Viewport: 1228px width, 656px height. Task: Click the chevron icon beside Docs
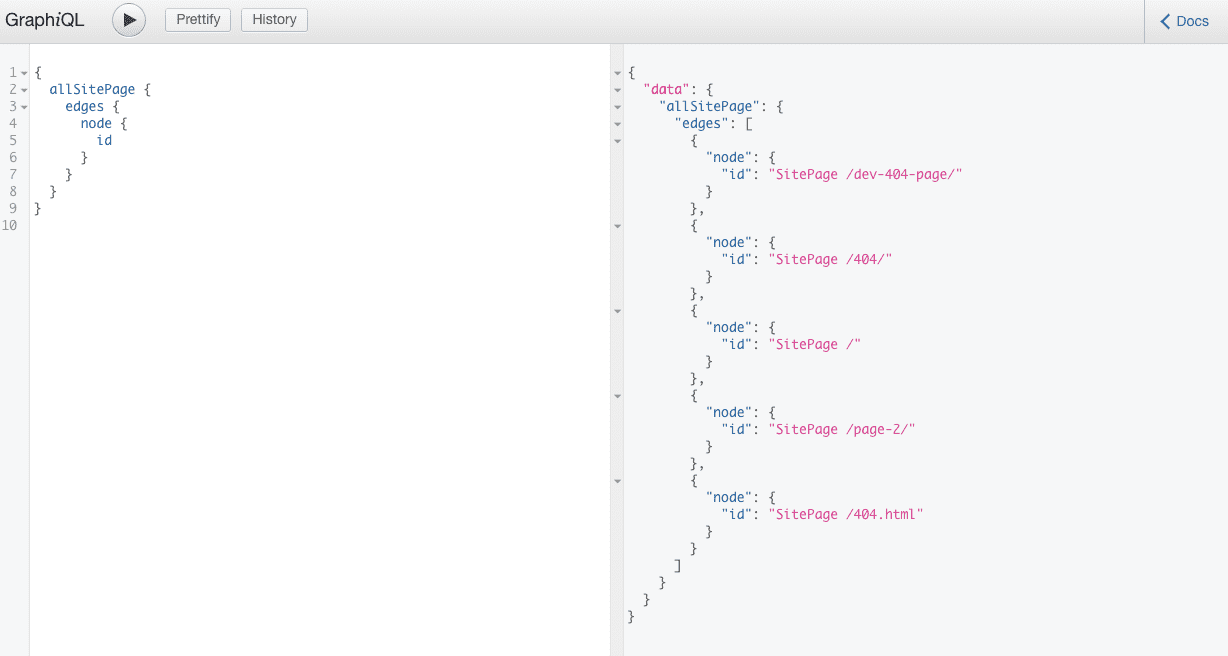point(1166,20)
